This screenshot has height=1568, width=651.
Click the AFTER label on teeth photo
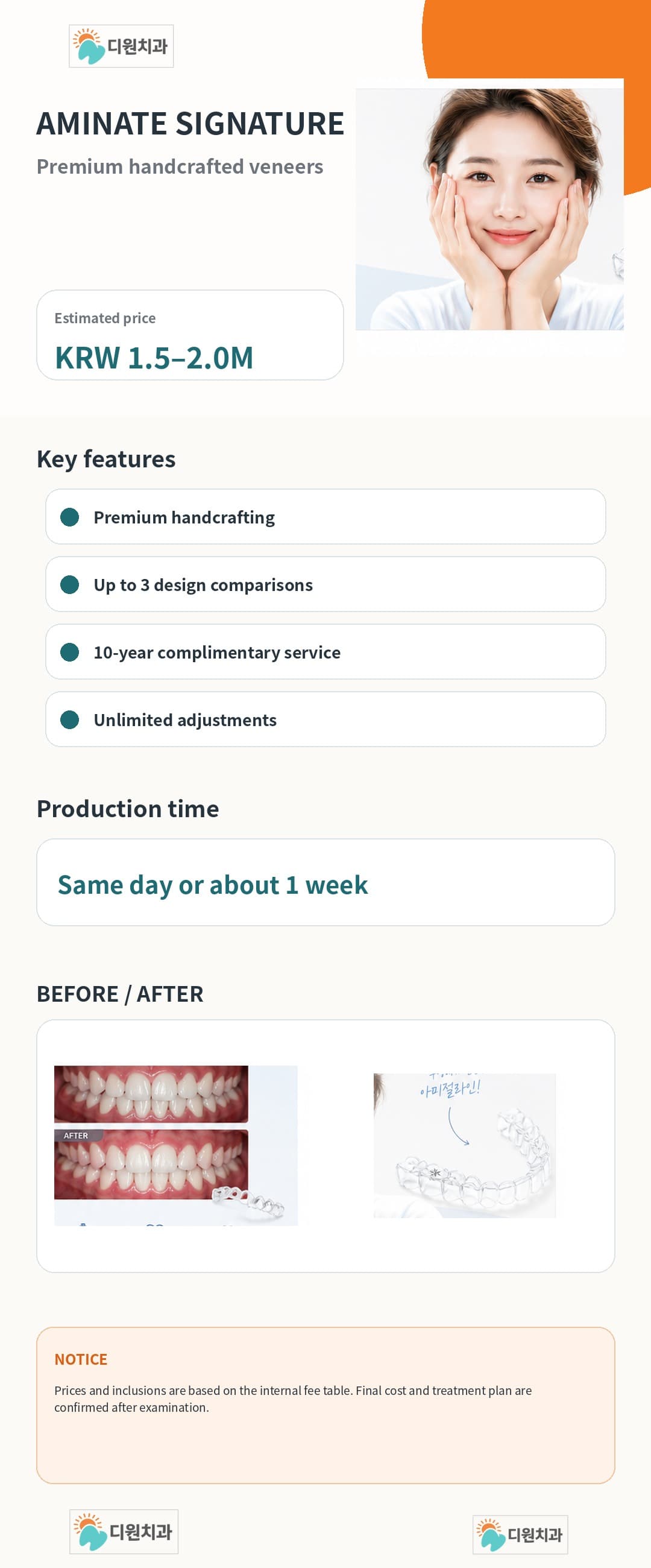pyautogui.click(x=76, y=1136)
